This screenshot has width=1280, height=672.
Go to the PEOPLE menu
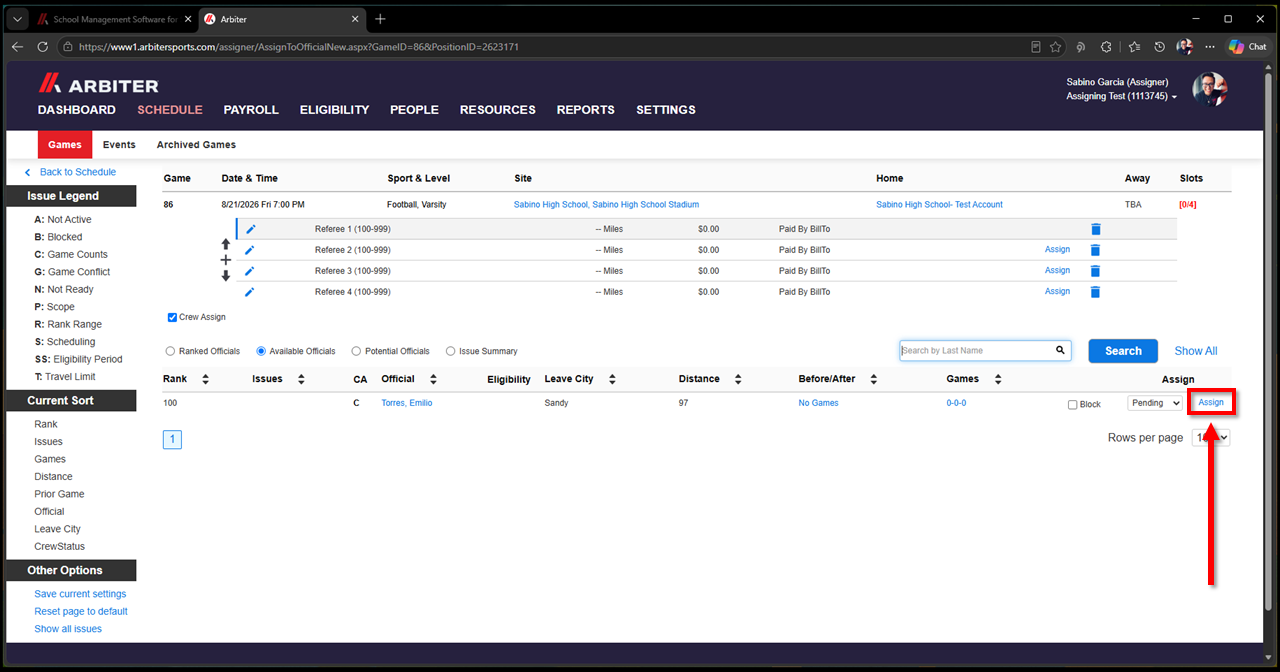click(x=414, y=110)
